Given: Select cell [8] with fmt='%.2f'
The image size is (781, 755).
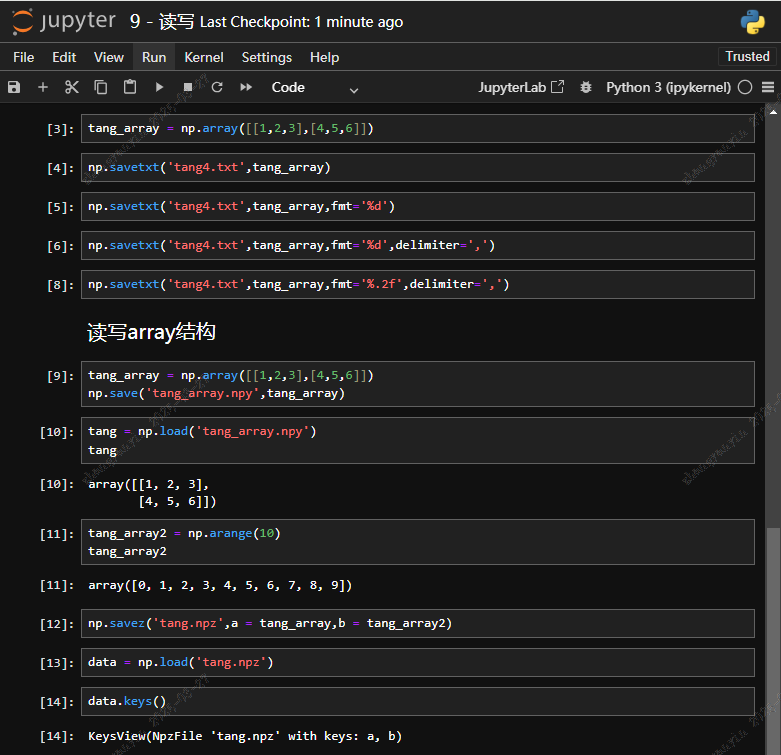Looking at the screenshot, I should (x=417, y=284).
